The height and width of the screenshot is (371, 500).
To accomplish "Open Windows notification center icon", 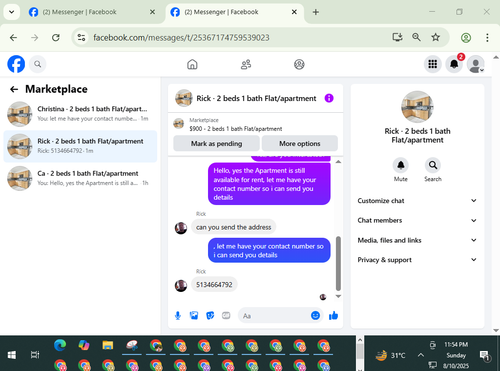I will point(484,356).
